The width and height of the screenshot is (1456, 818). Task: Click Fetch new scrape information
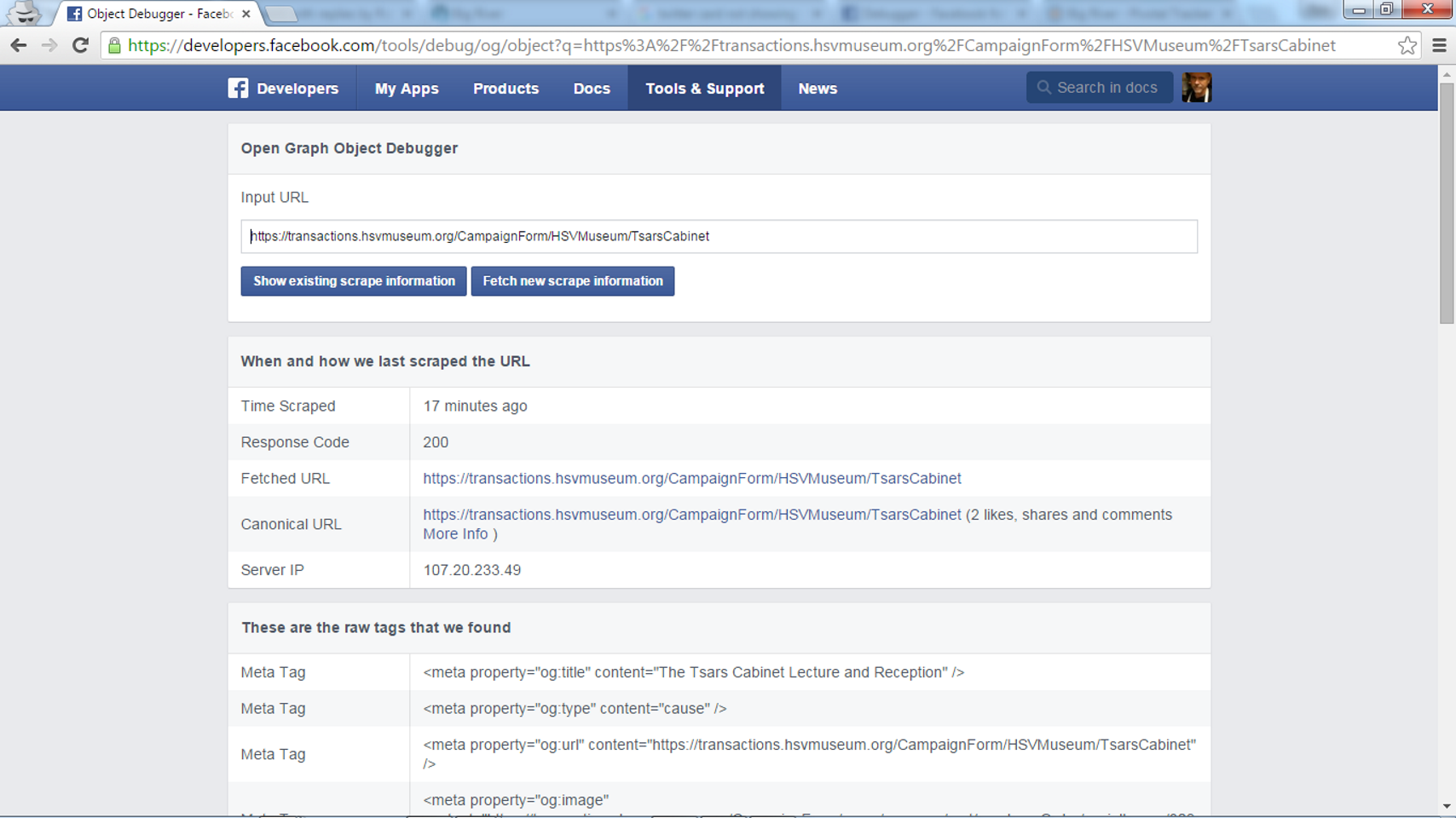573,281
